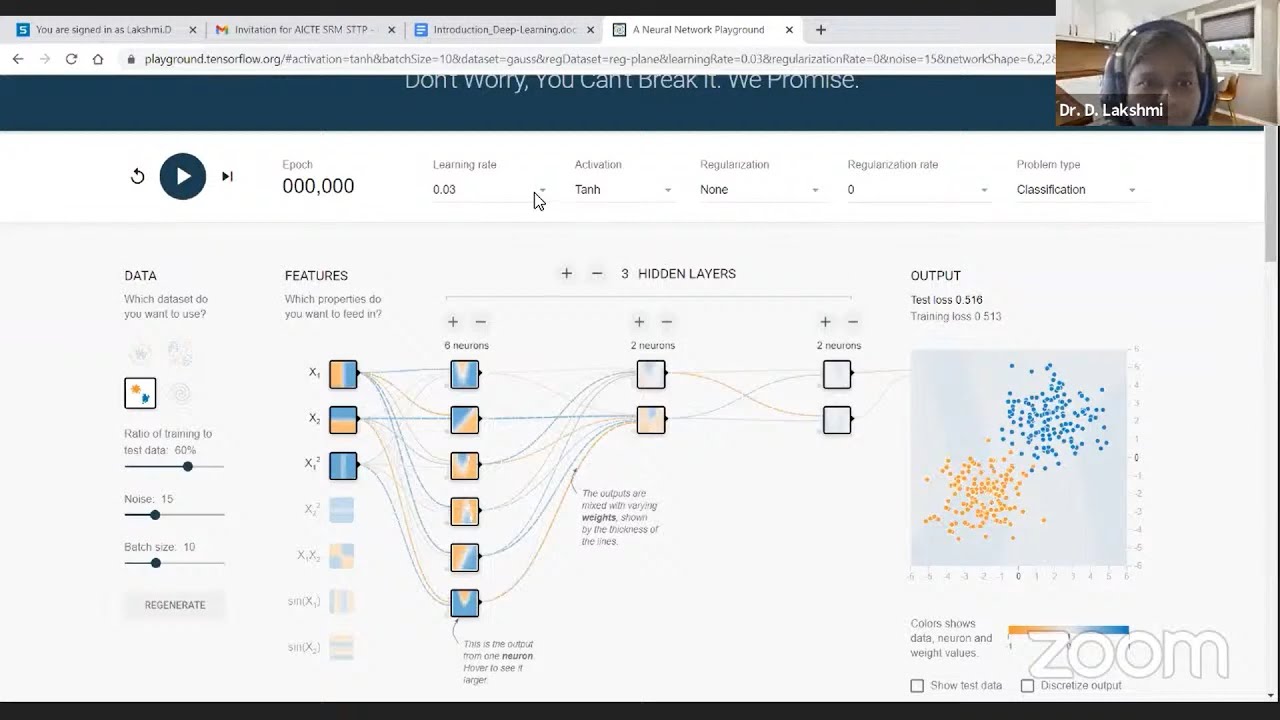Viewport: 1280px width, 720px height.
Task: Toggle the X1 input feature
Action: 343,374
